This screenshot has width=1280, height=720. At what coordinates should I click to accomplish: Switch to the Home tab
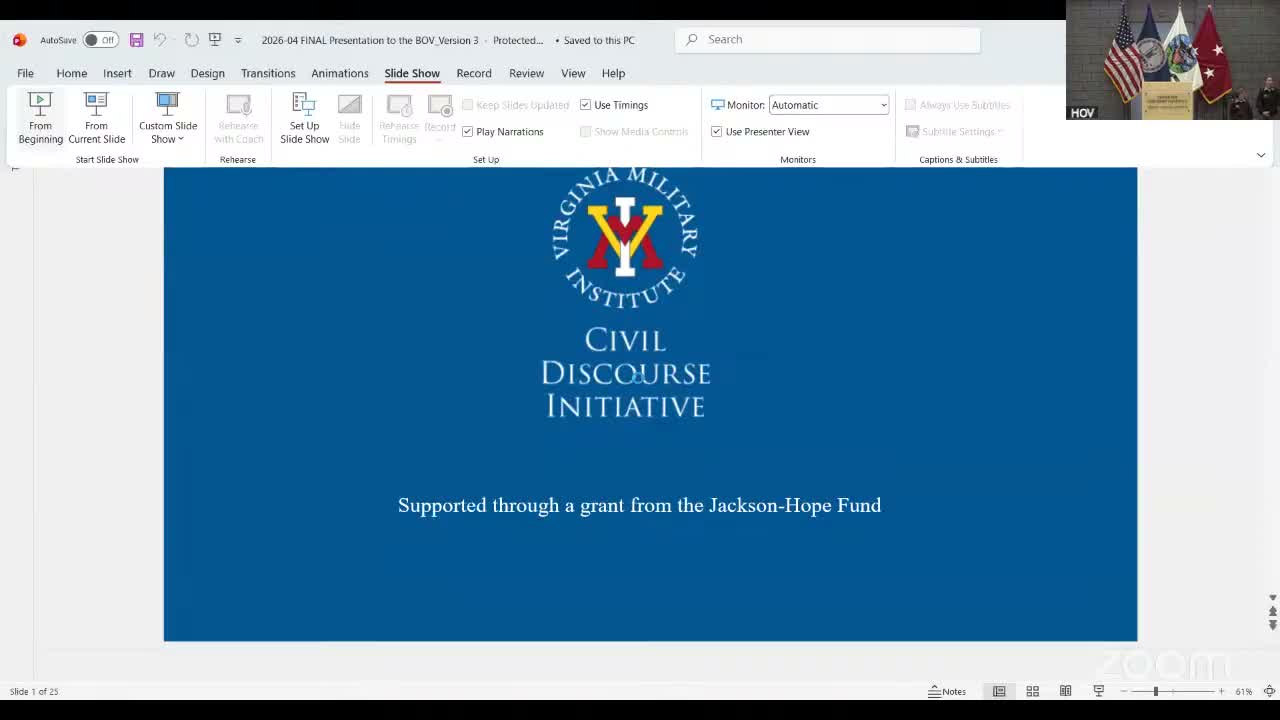[x=71, y=73]
